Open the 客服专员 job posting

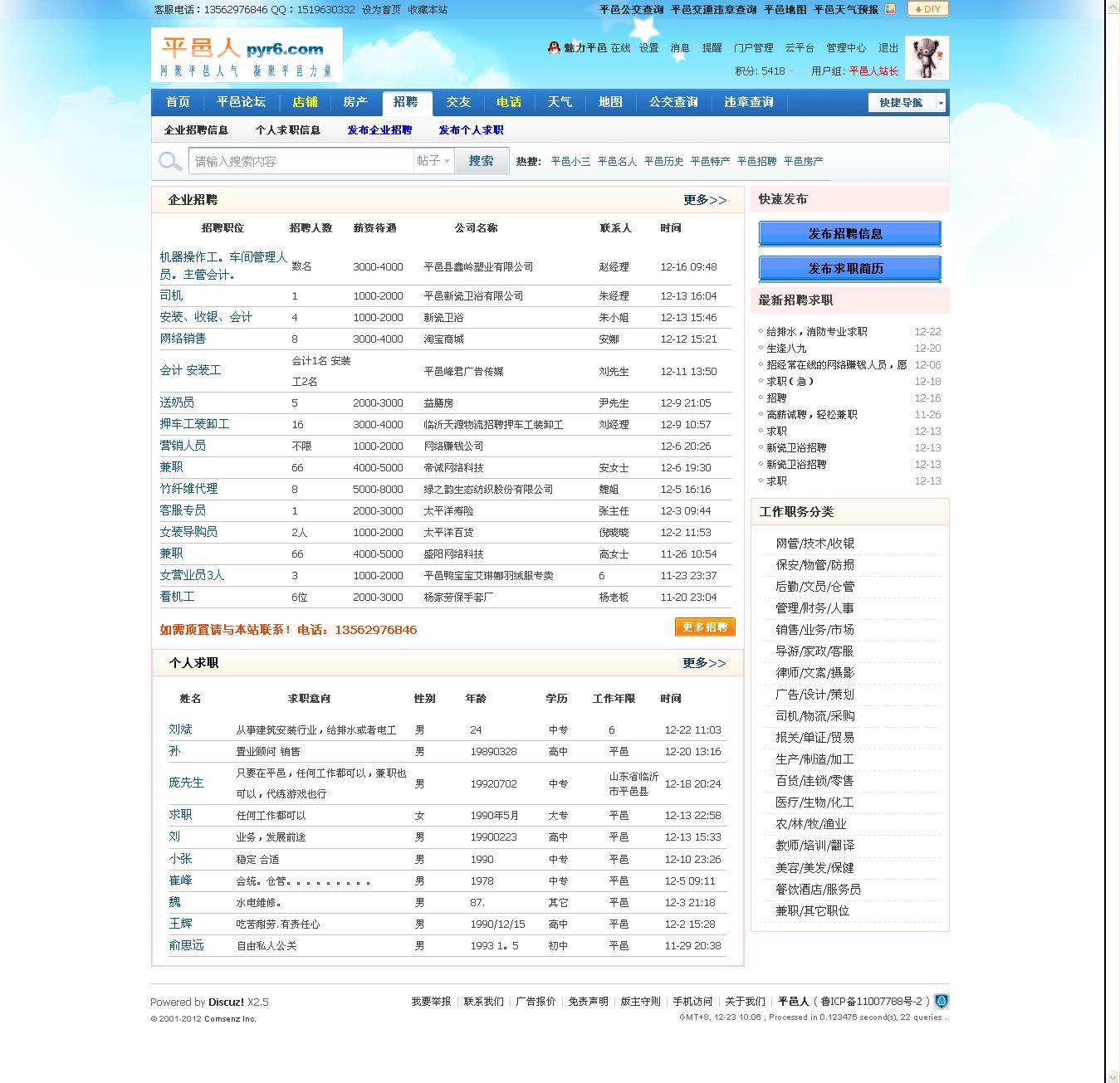[183, 510]
